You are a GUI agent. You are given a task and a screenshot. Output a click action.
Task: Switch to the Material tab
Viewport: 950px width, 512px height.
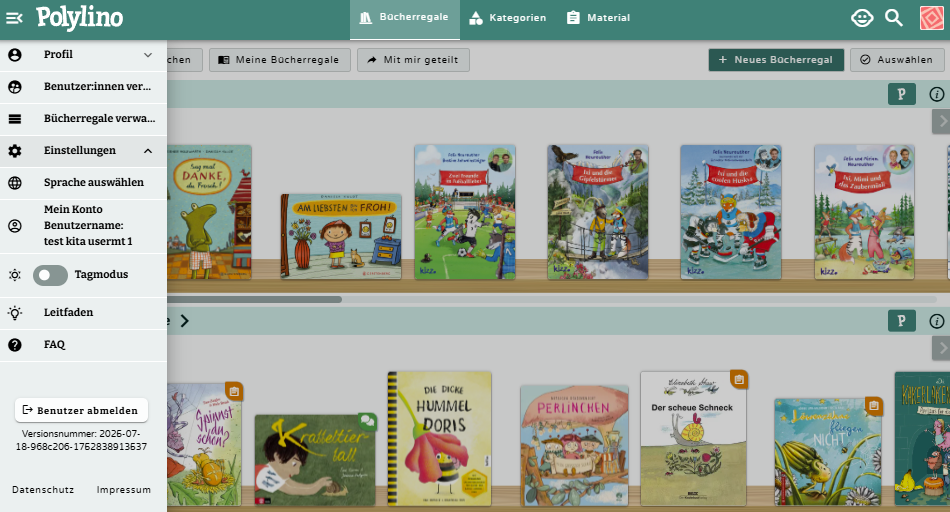pos(599,19)
